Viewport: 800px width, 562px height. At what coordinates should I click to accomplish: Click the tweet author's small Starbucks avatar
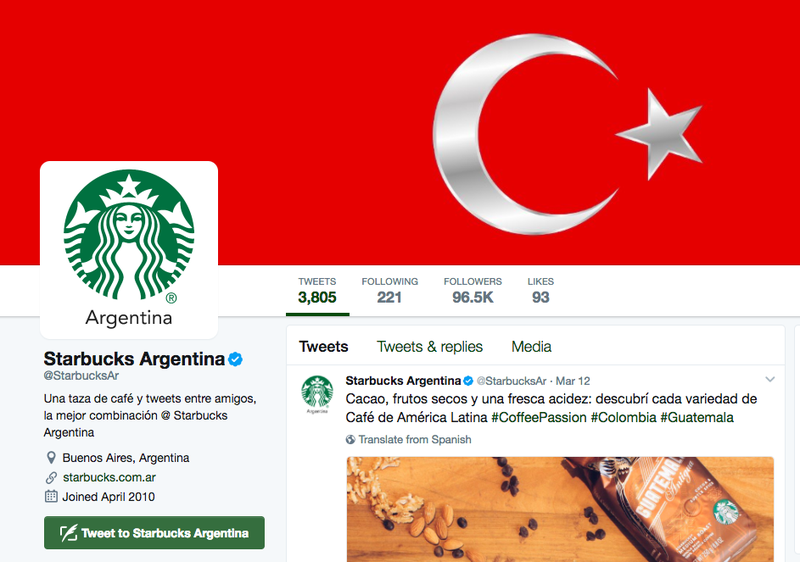coord(317,394)
